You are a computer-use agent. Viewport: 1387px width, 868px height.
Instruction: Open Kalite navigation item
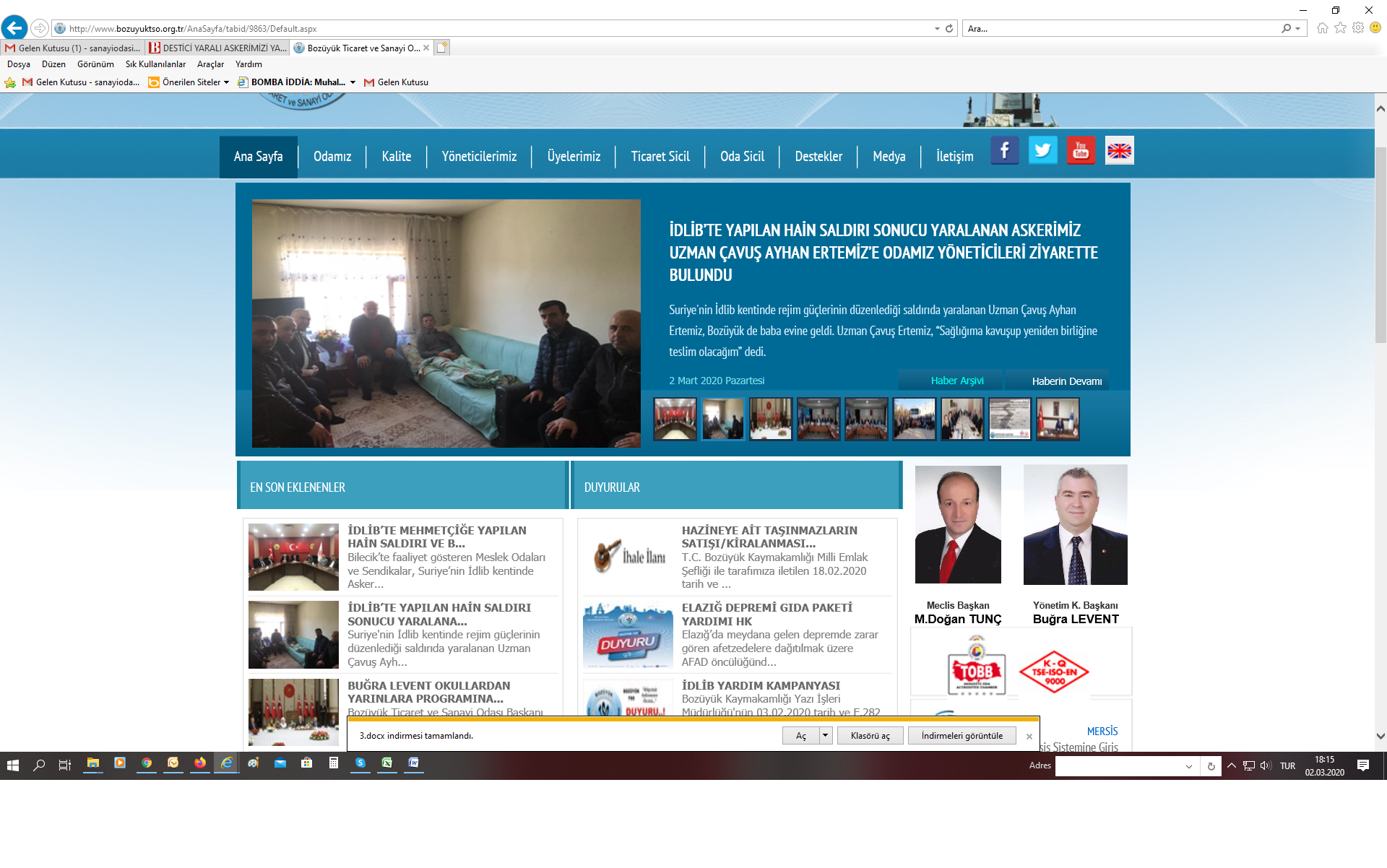coord(397,157)
